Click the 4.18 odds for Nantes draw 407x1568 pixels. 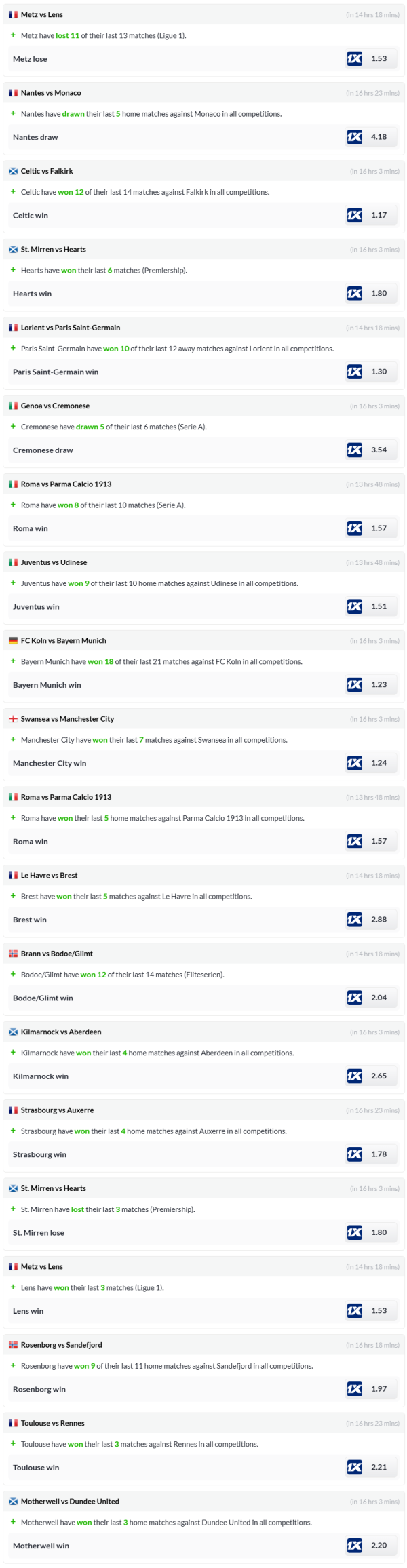pos(379,137)
